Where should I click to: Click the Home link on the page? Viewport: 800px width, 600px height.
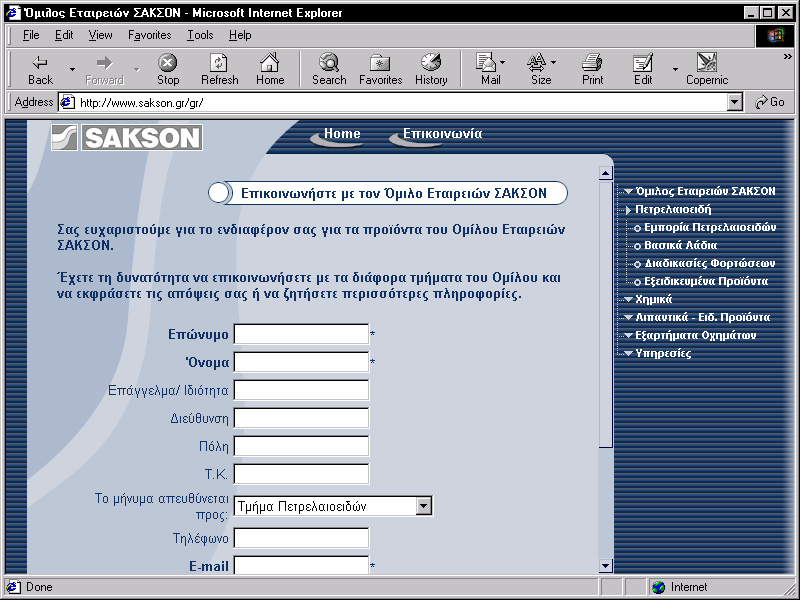coord(342,134)
